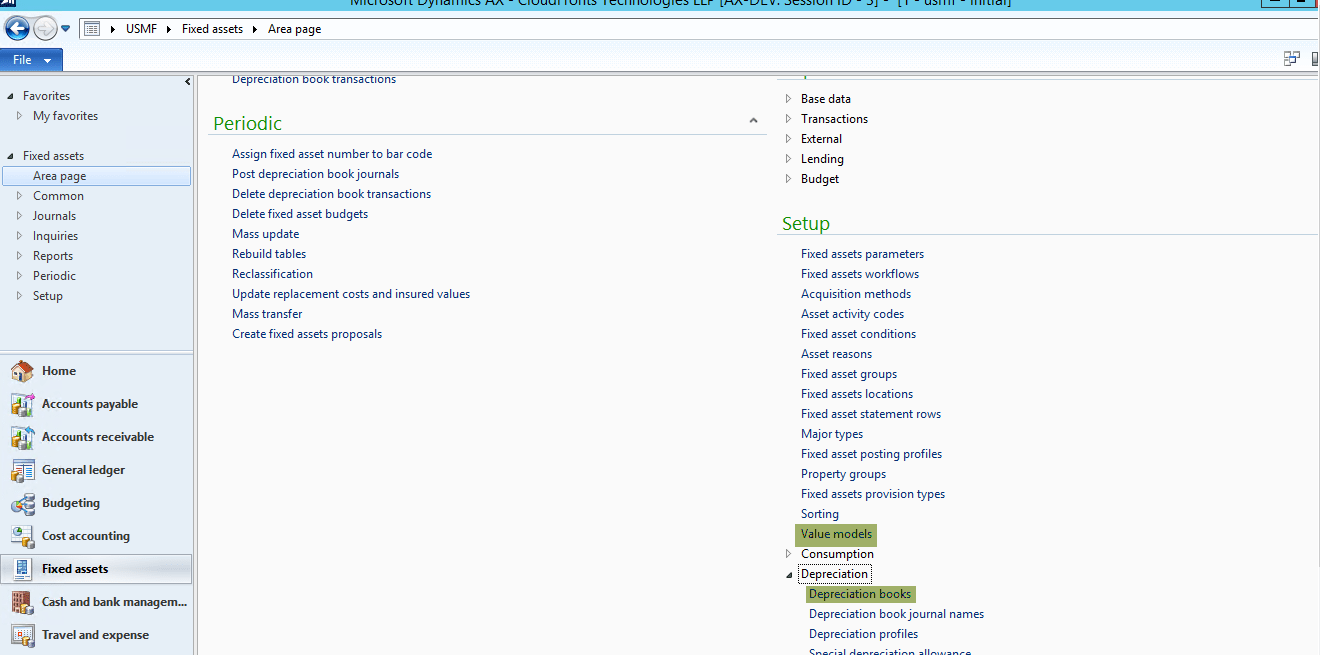This screenshot has width=1320, height=655.
Task: Open Depreciation profiles link
Action: 863,634
